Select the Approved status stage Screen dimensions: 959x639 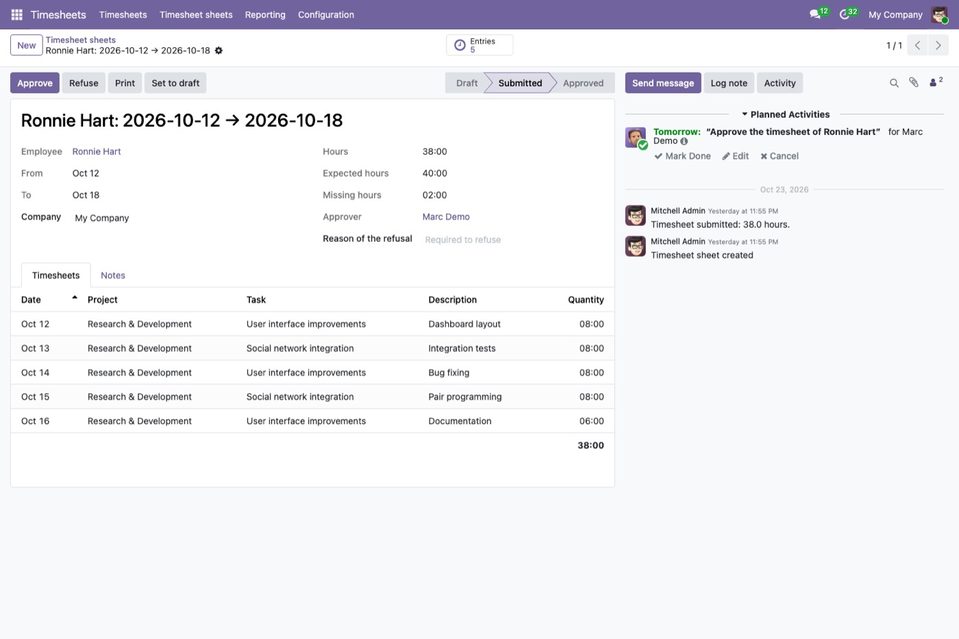[583, 83]
